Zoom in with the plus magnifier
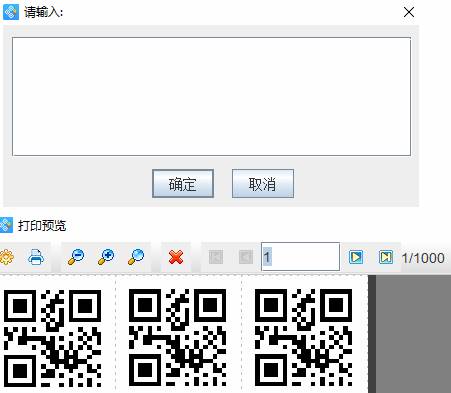 point(106,257)
